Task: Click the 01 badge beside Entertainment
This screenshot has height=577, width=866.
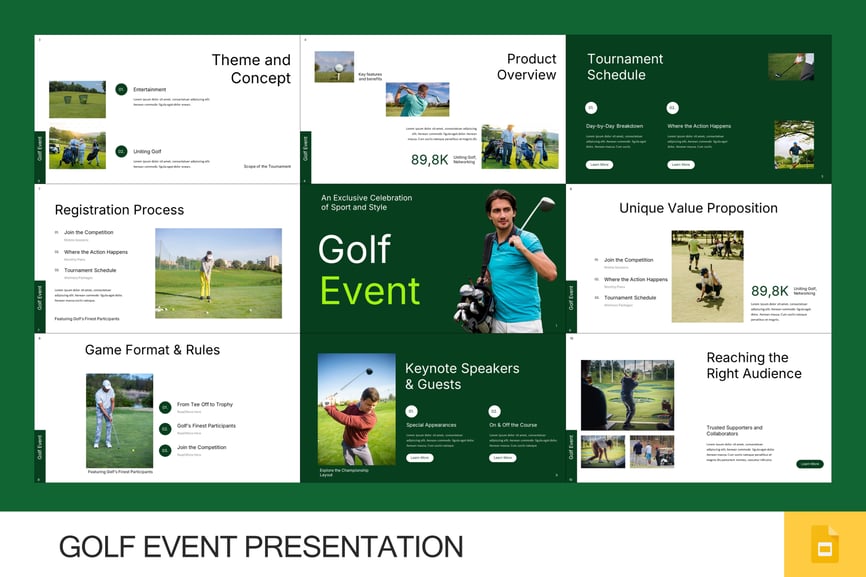Action: (121, 89)
